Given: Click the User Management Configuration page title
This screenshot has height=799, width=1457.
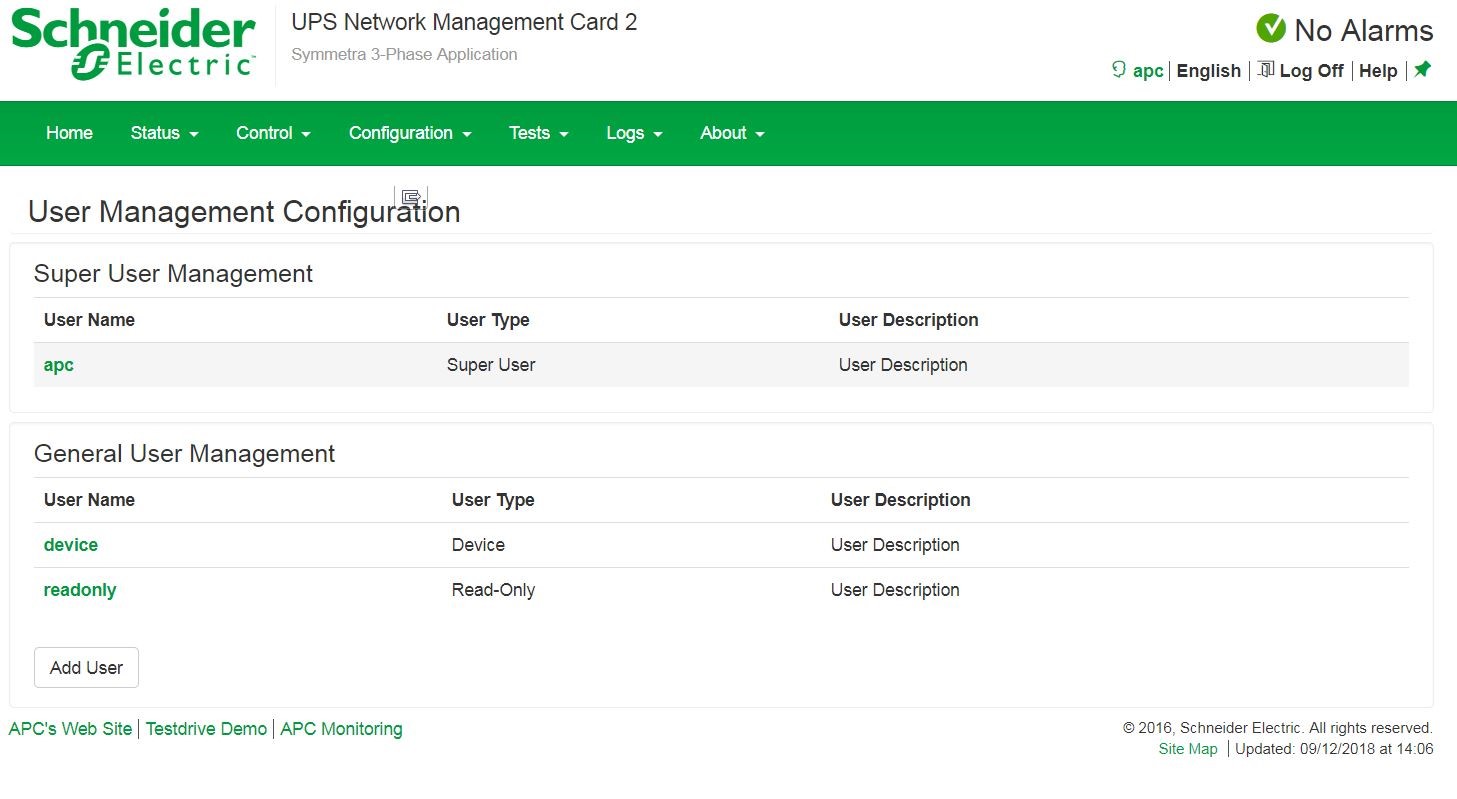Looking at the screenshot, I should pyautogui.click(x=244, y=212).
